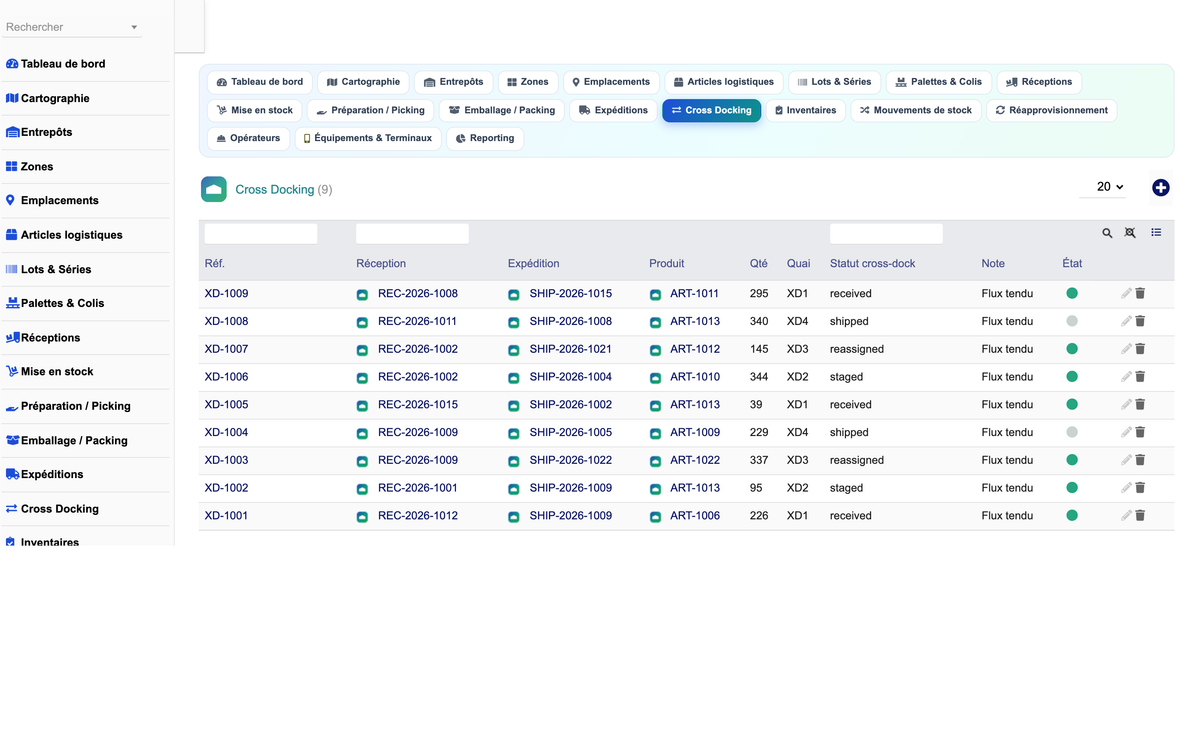The image size is (1200, 743).
Task: Open reference link XD-1001
Action: point(227,516)
